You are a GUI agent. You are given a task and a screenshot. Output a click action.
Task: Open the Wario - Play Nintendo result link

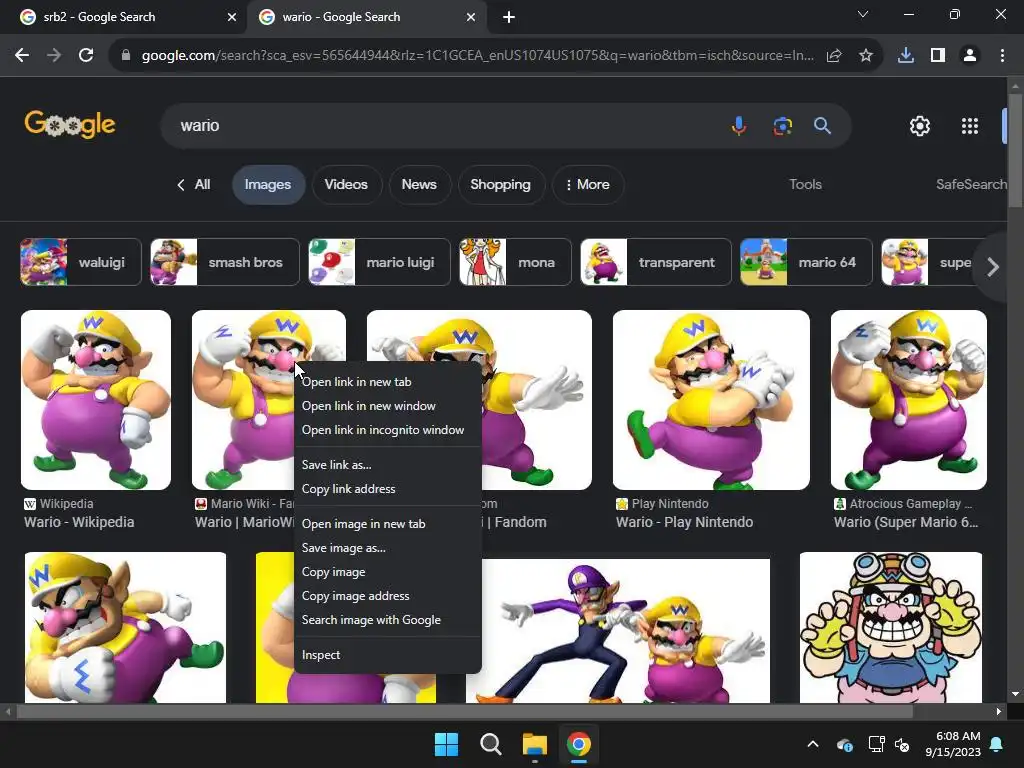(x=684, y=522)
